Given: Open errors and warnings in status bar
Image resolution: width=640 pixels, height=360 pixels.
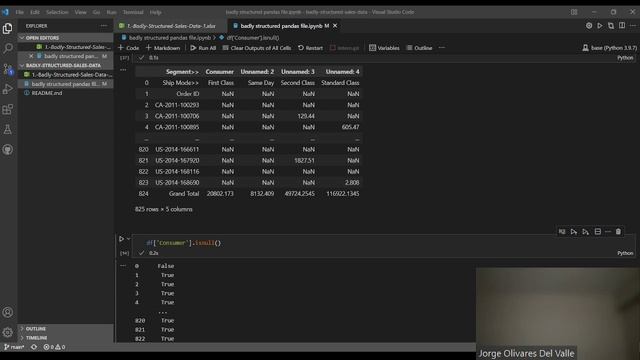Looking at the screenshot, I should [54, 347].
